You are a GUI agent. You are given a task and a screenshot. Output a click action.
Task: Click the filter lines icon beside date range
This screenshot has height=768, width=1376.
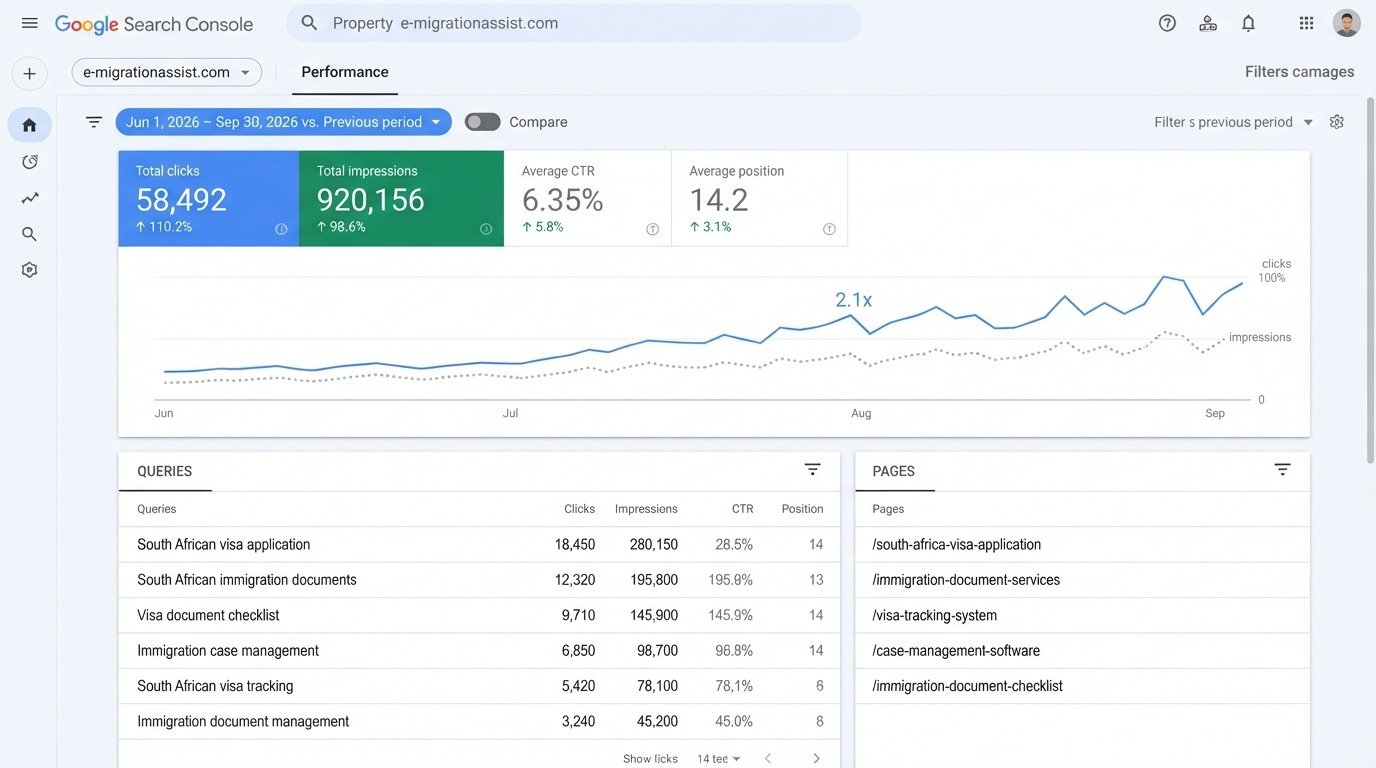pyautogui.click(x=94, y=122)
